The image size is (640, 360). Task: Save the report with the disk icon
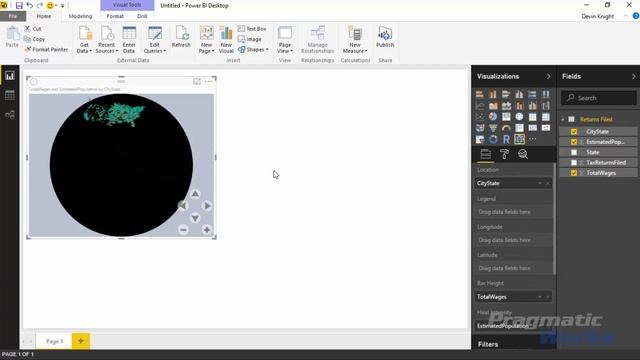[x=19, y=5]
